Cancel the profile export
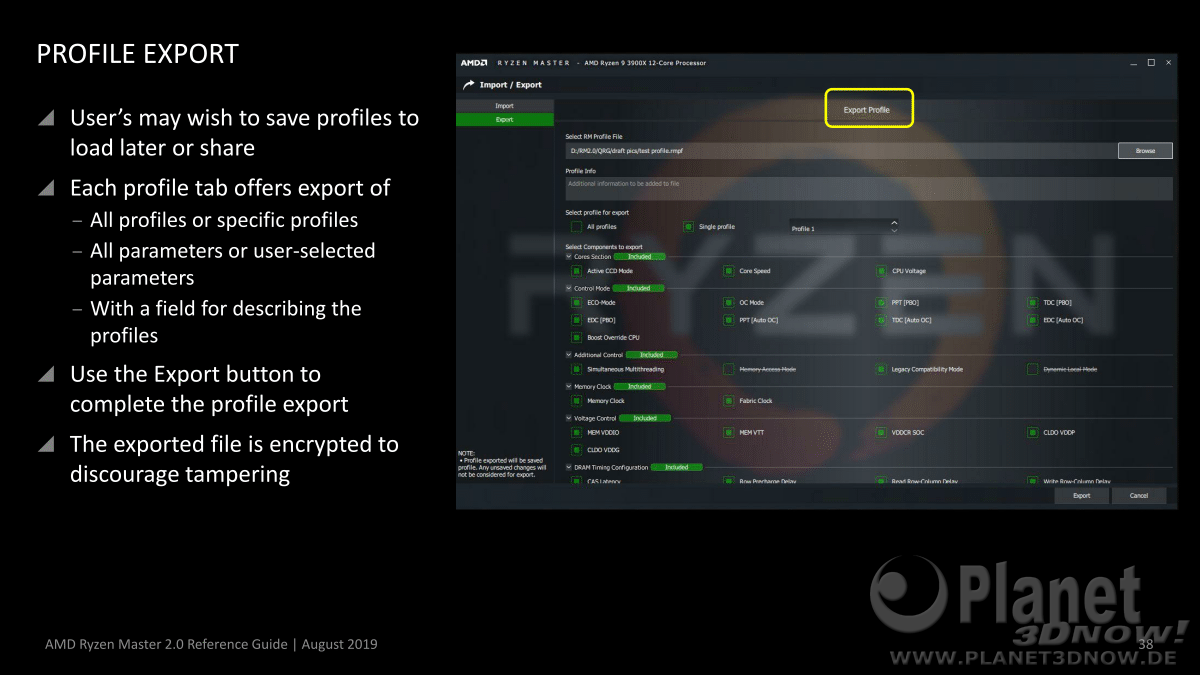 [x=1139, y=496]
